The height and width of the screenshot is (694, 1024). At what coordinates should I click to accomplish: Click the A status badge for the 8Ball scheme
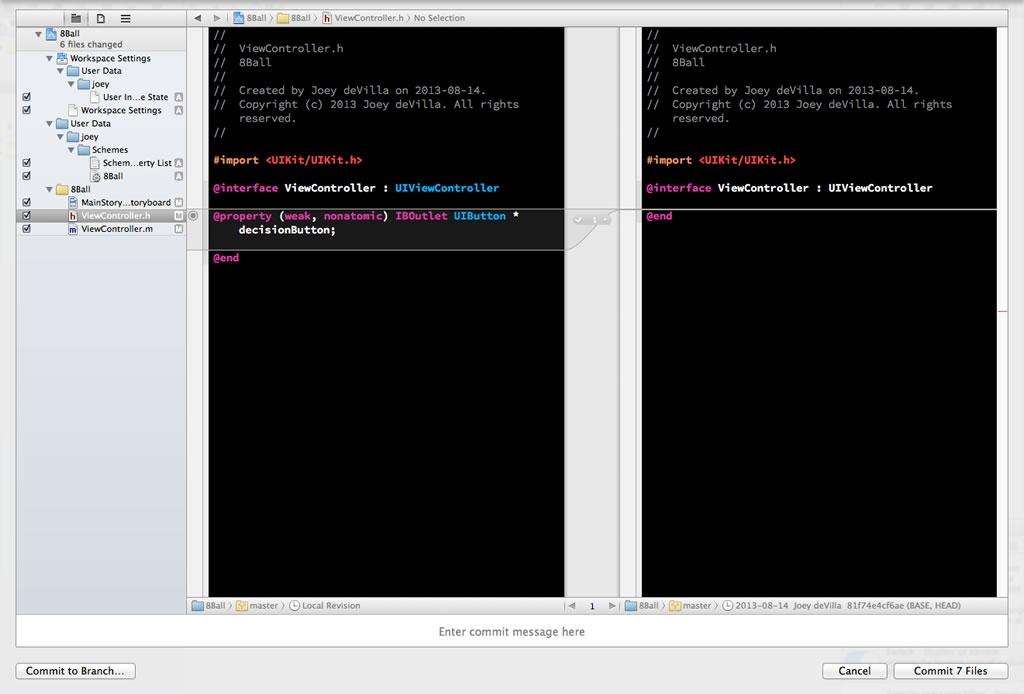(178, 176)
